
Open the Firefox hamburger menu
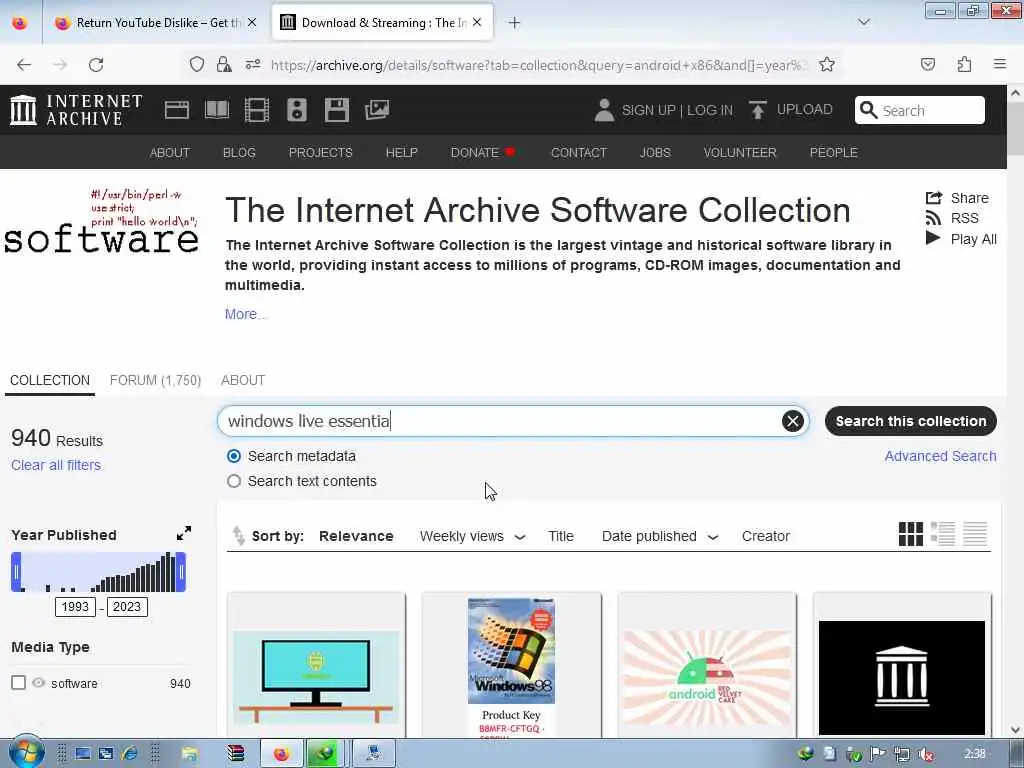coord(1000,64)
